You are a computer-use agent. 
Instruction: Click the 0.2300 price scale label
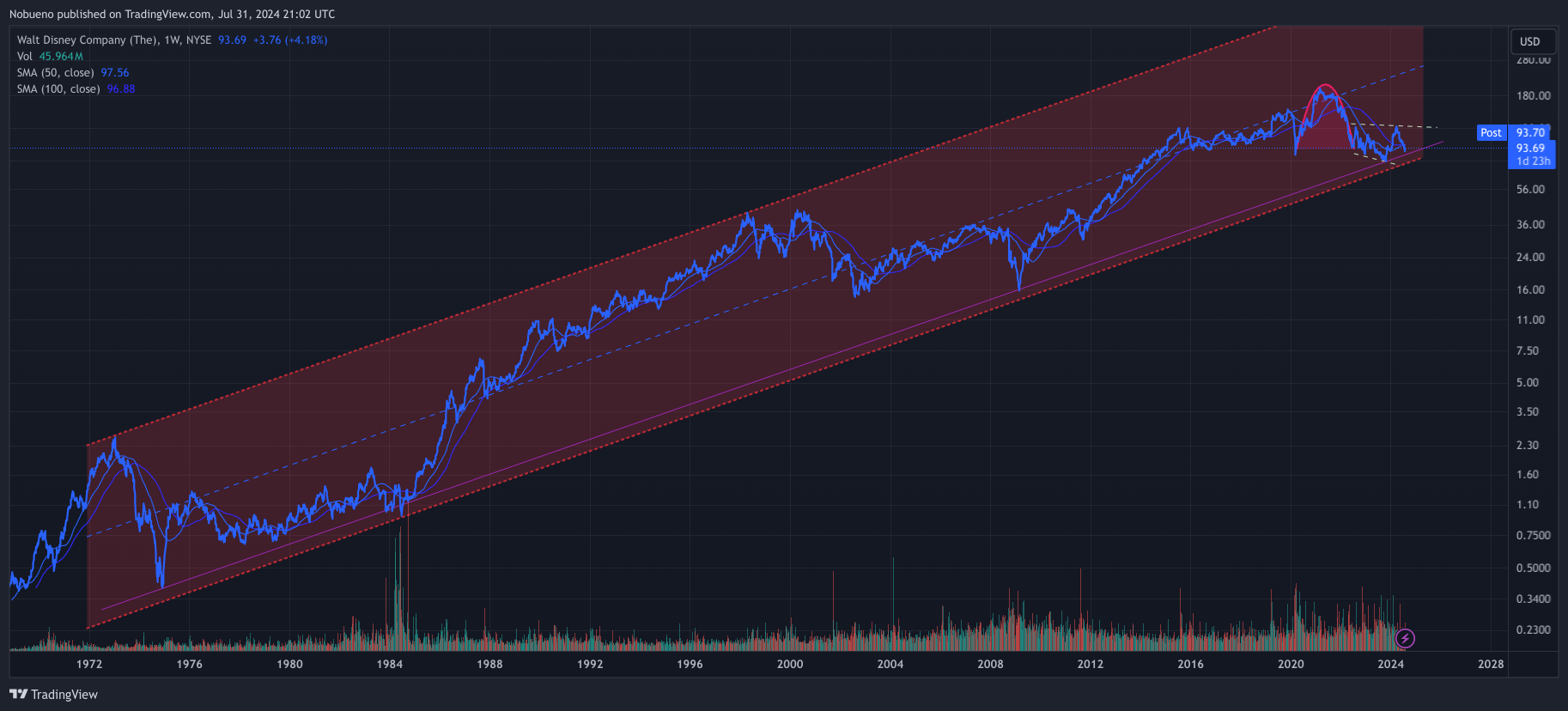[1534, 629]
